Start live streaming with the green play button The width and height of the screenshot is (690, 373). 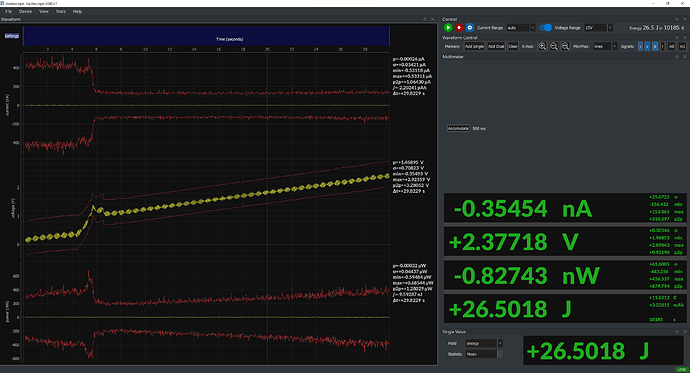click(448, 27)
